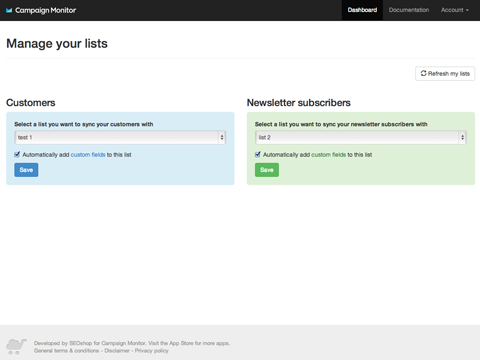Open the blue custom fields link
Viewport: 480px width, 360px height.
[88, 155]
